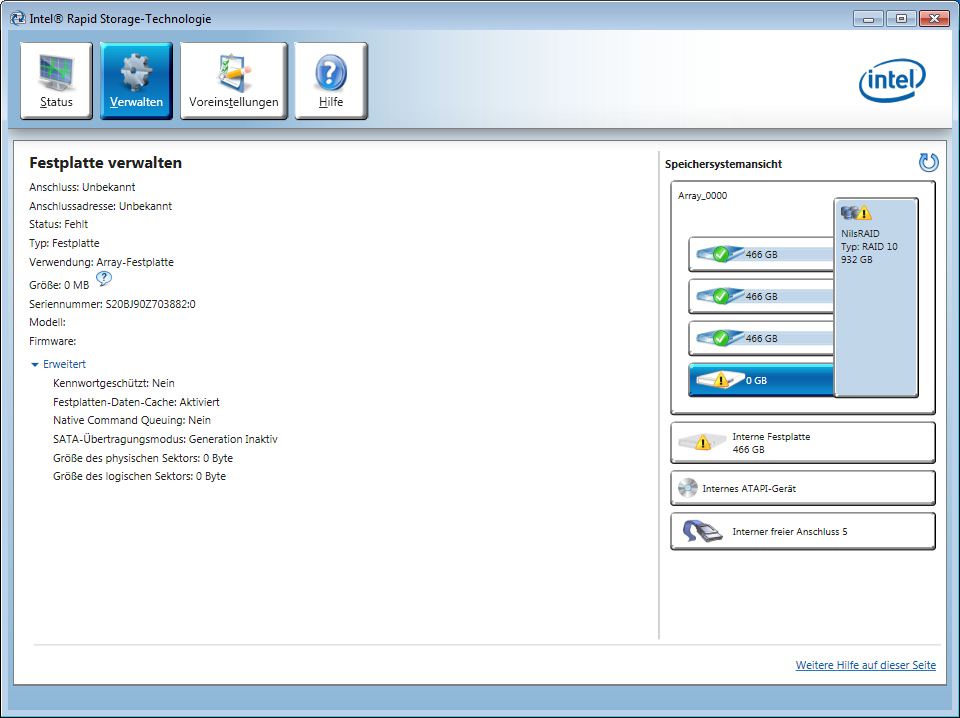Open the Hilfe tab

point(331,81)
